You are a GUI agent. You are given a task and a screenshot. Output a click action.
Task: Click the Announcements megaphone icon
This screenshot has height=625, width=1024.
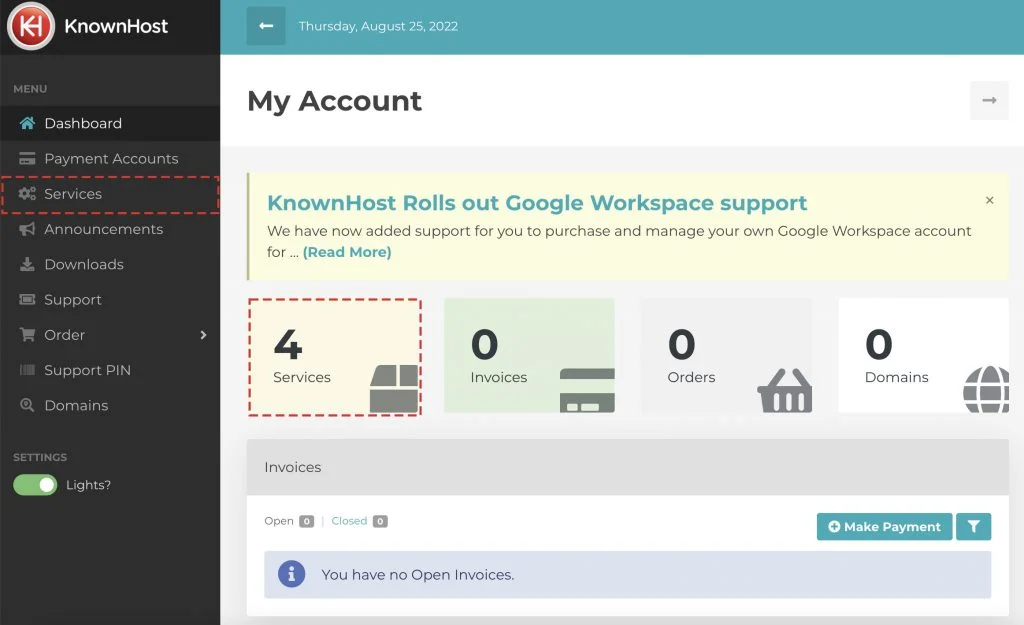(x=27, y=229)
